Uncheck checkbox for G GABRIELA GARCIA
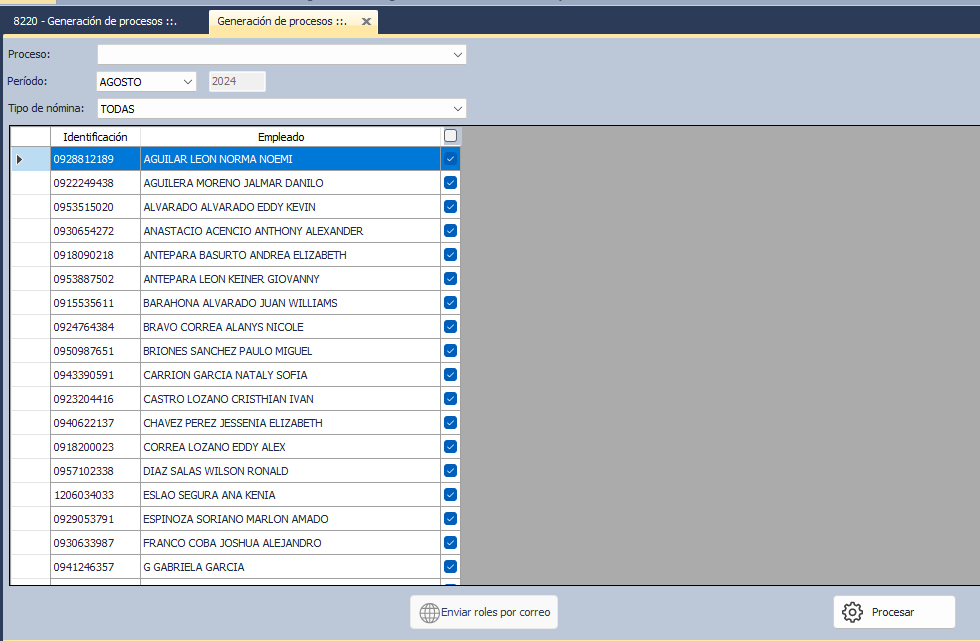The height and width of the screenshot is (641, 980). pyautogui.click(x=450, y=567)
